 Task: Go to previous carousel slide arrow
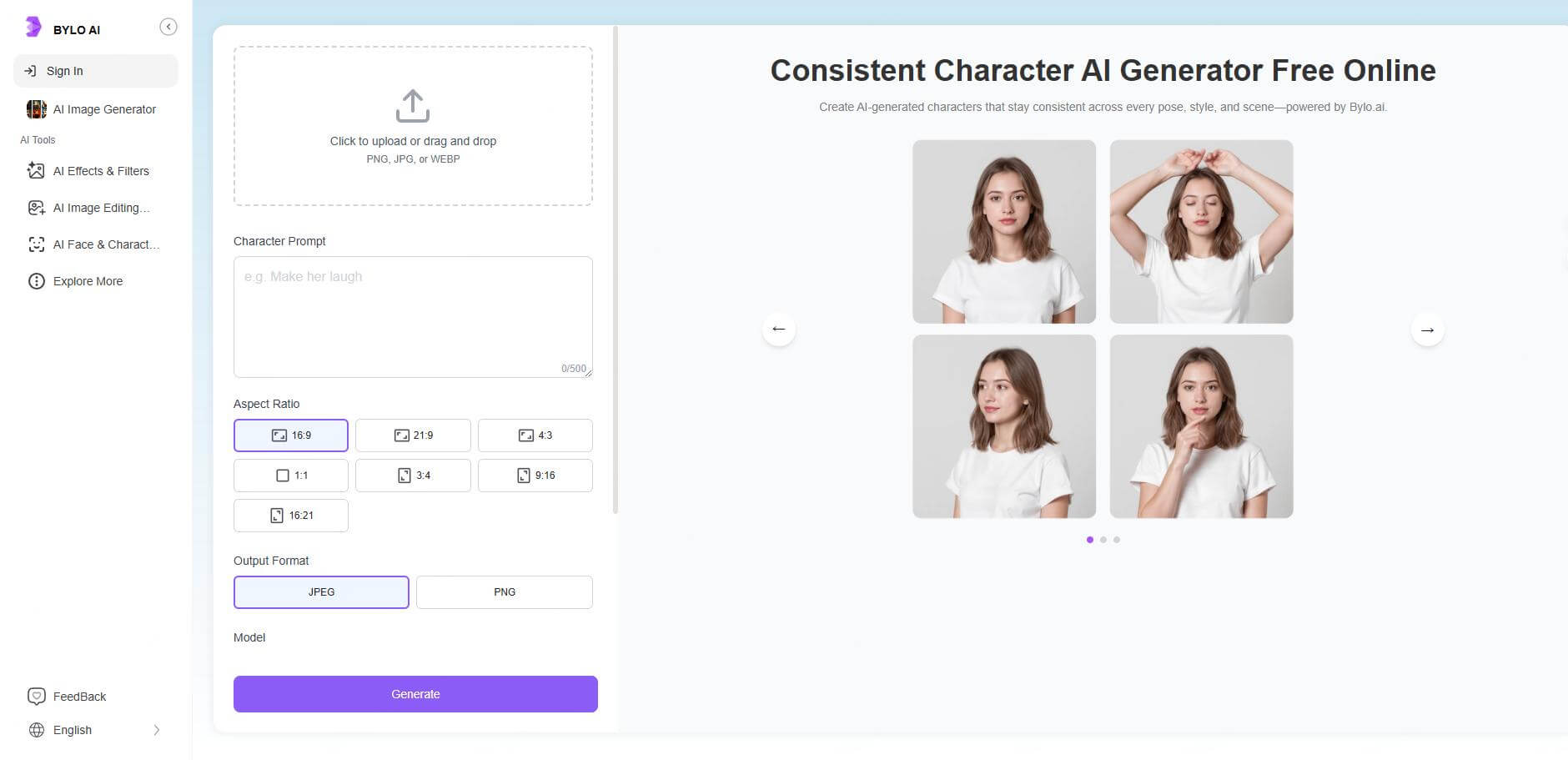tap(779, 329)
